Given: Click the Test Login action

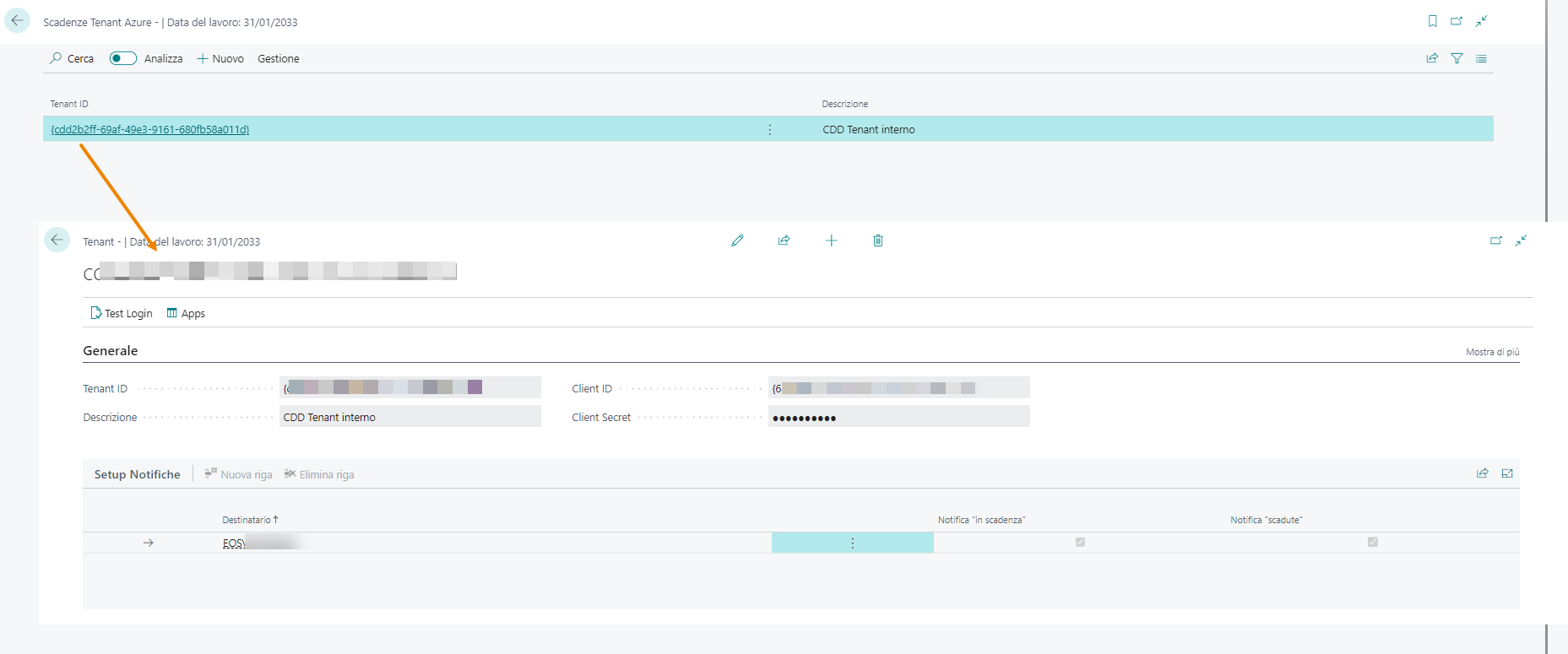Looking at the screenshot, I should [x=122, y=313].
